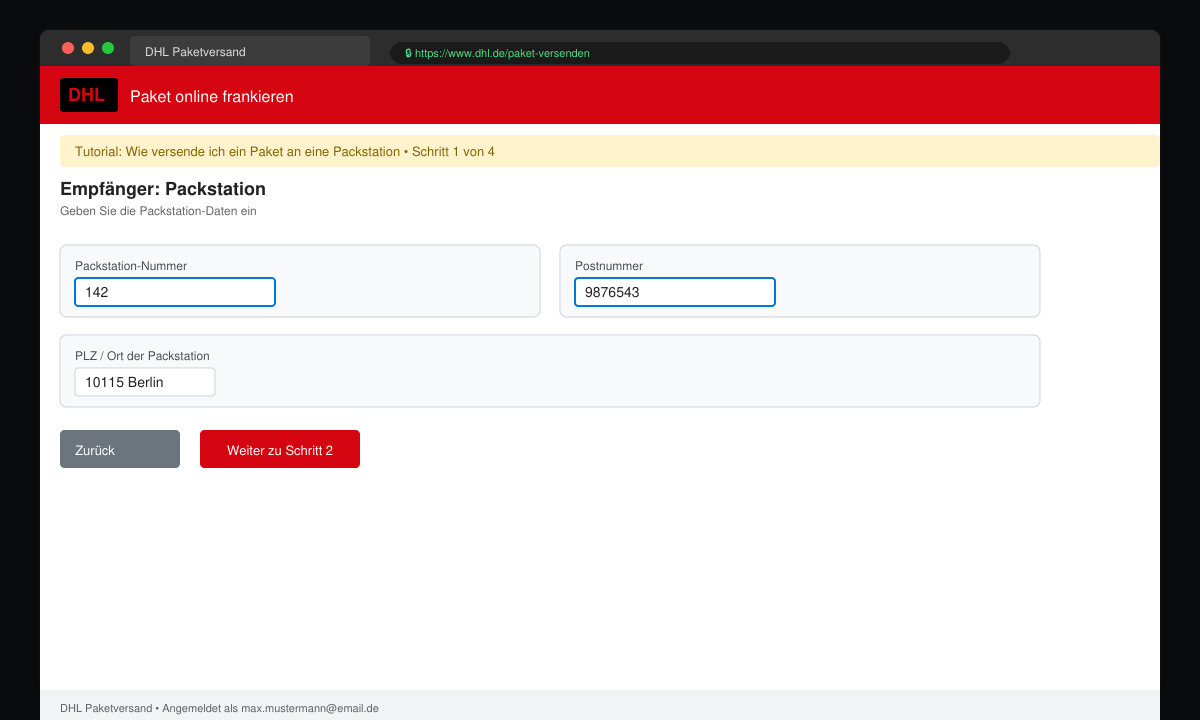
Task: Click the URL address bar
Action: coord(700,53)
